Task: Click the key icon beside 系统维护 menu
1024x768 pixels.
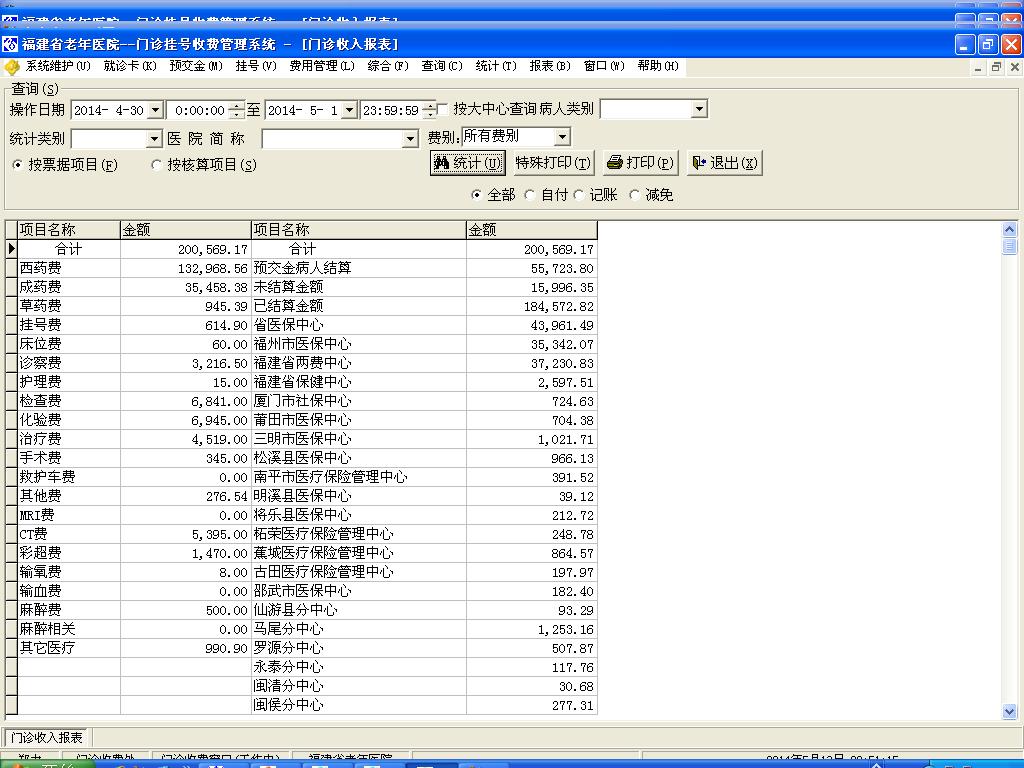Action: [x=12, y=67]
